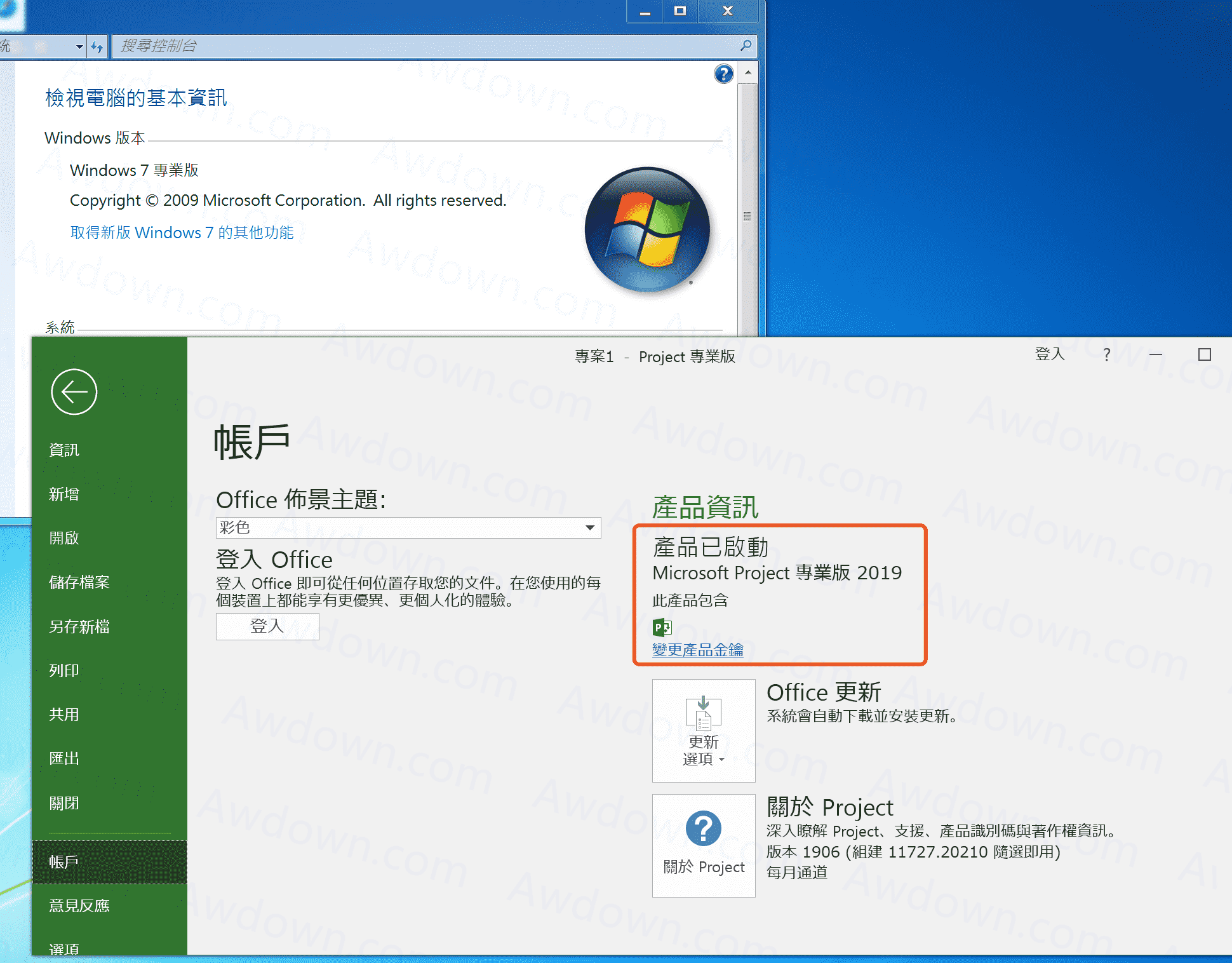This screenshot has height=963, width=1232.
Task: Click the blue help question mark icon
Action: pos(723,74)
